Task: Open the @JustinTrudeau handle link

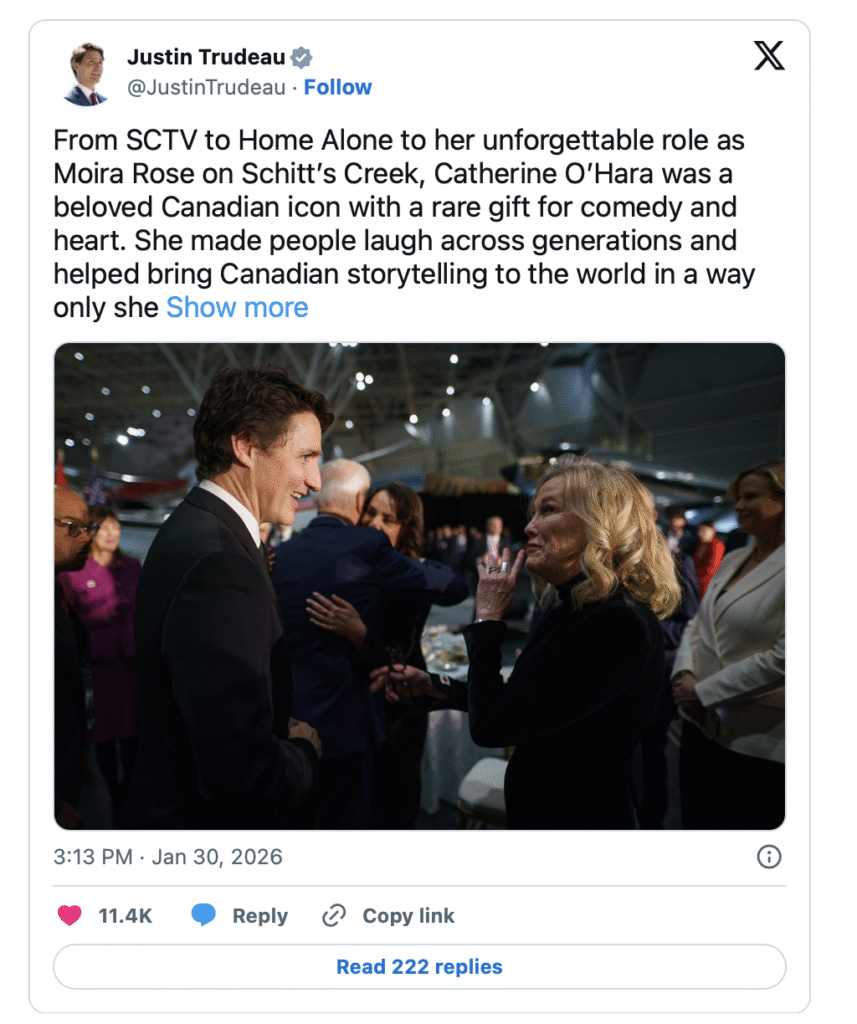Action: (206, 88)
